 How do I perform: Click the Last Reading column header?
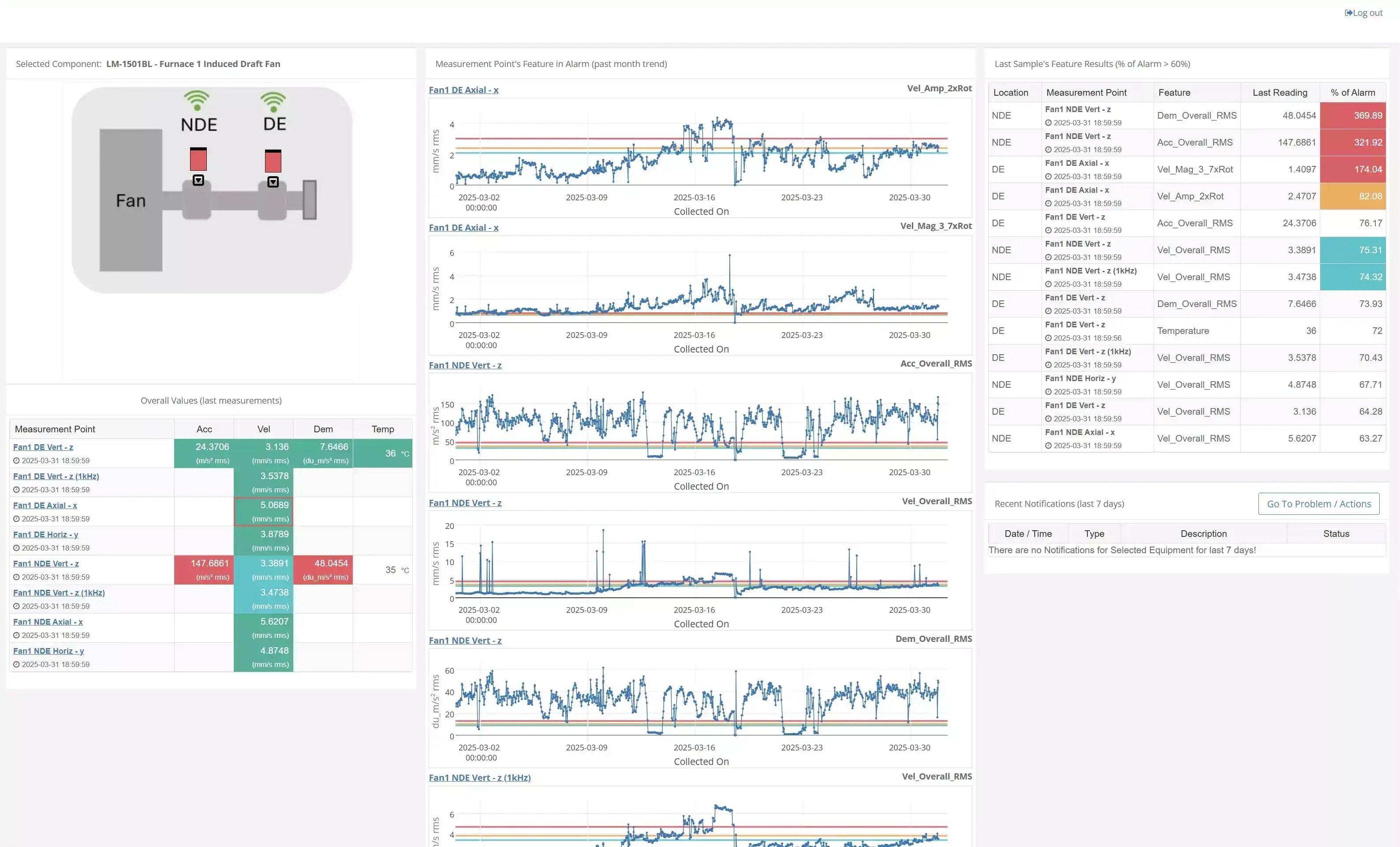point(1280,93)
